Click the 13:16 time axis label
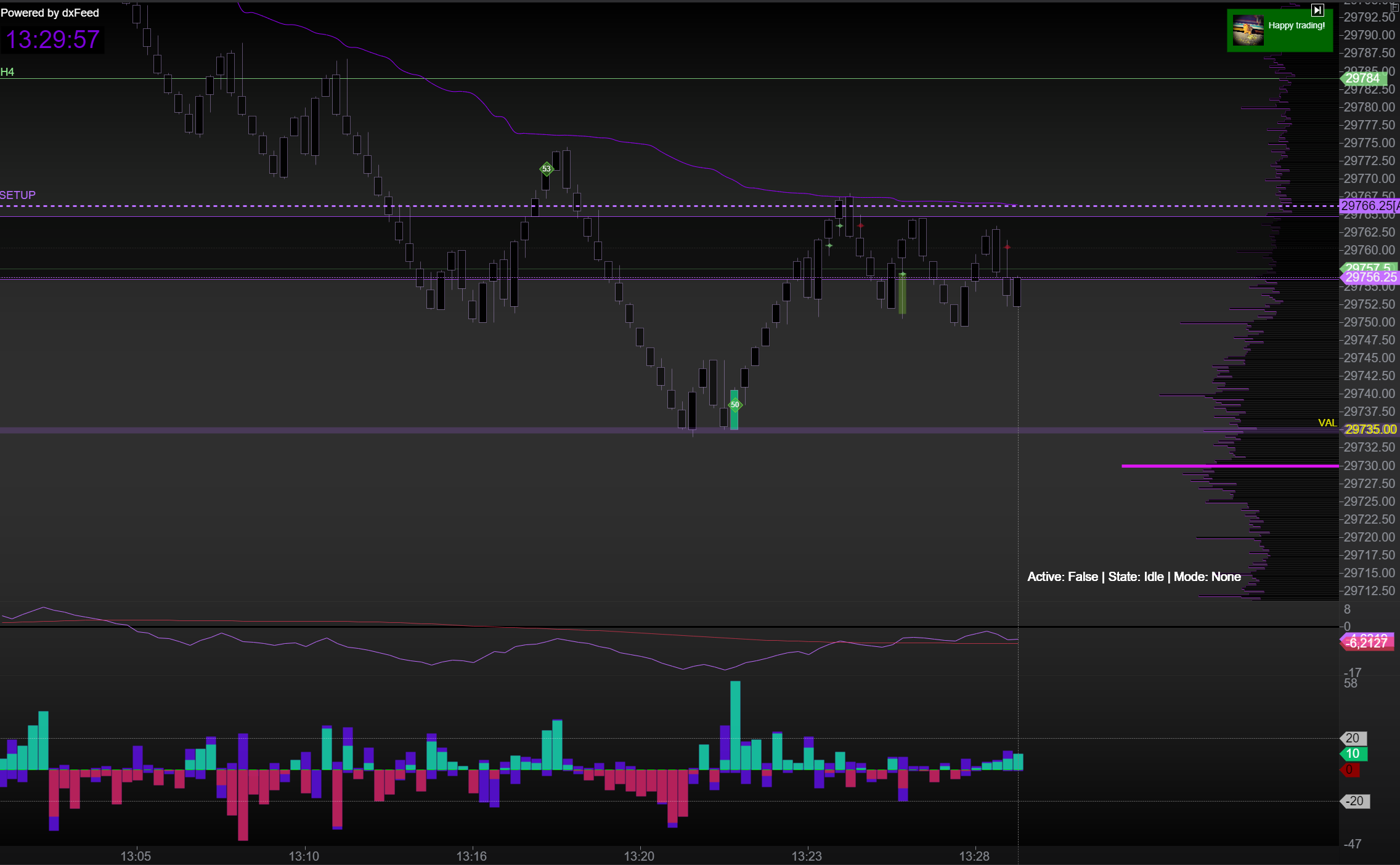Viewport: 1400px width, 865px height. tap(471, 856)
